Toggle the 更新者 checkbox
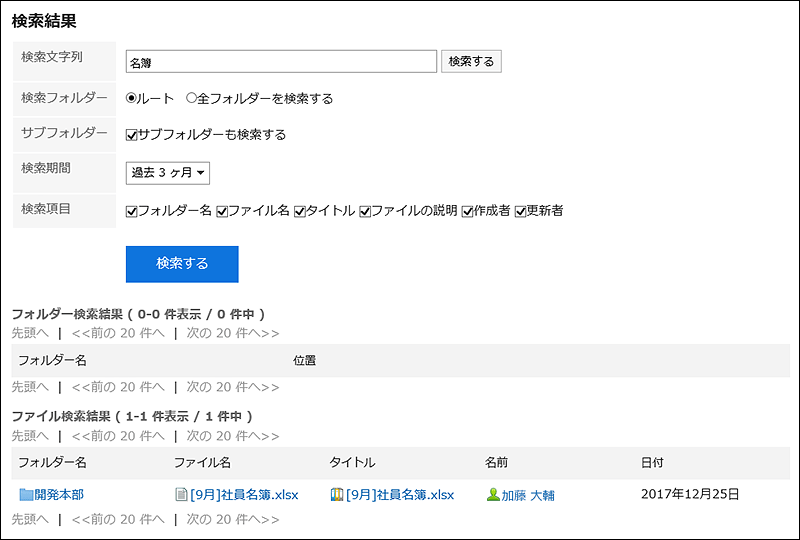The width and height of the screenshot is (800, 540). (x=520, y=211)
